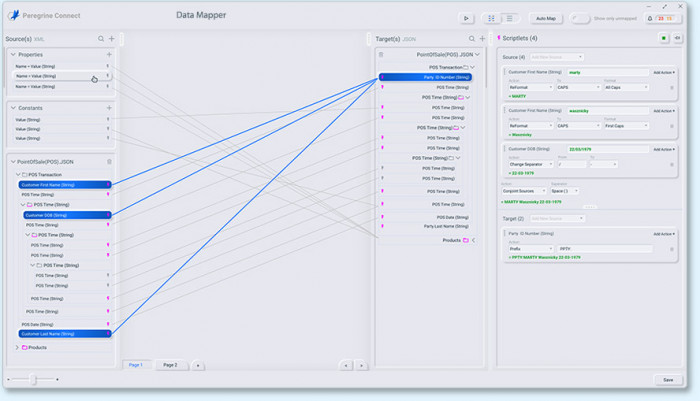Select the Customer Last Name (String) source field
700x401 pixels.
65,334
